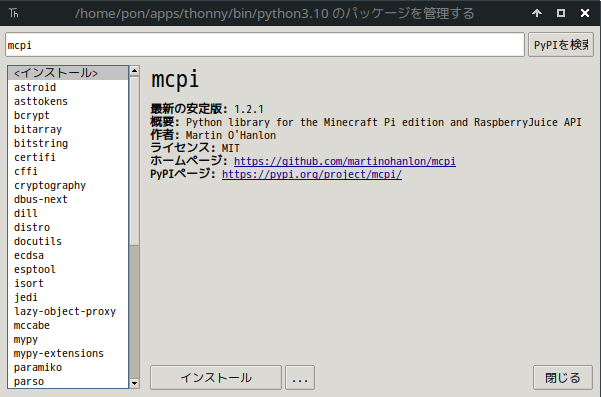Close the package manager window
Screen dimensions: 601x397
click(x=585, y=13)
